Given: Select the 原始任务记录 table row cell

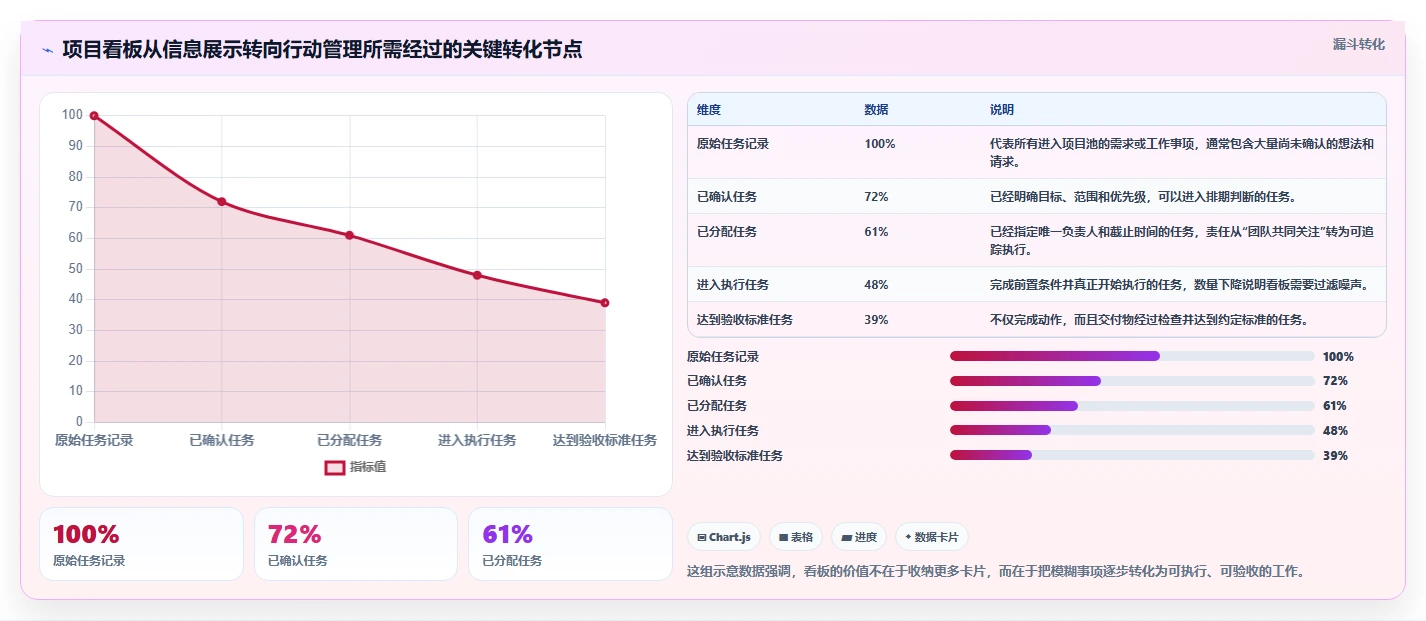Looking at the screenshot, I should click(x=733, y=144).
